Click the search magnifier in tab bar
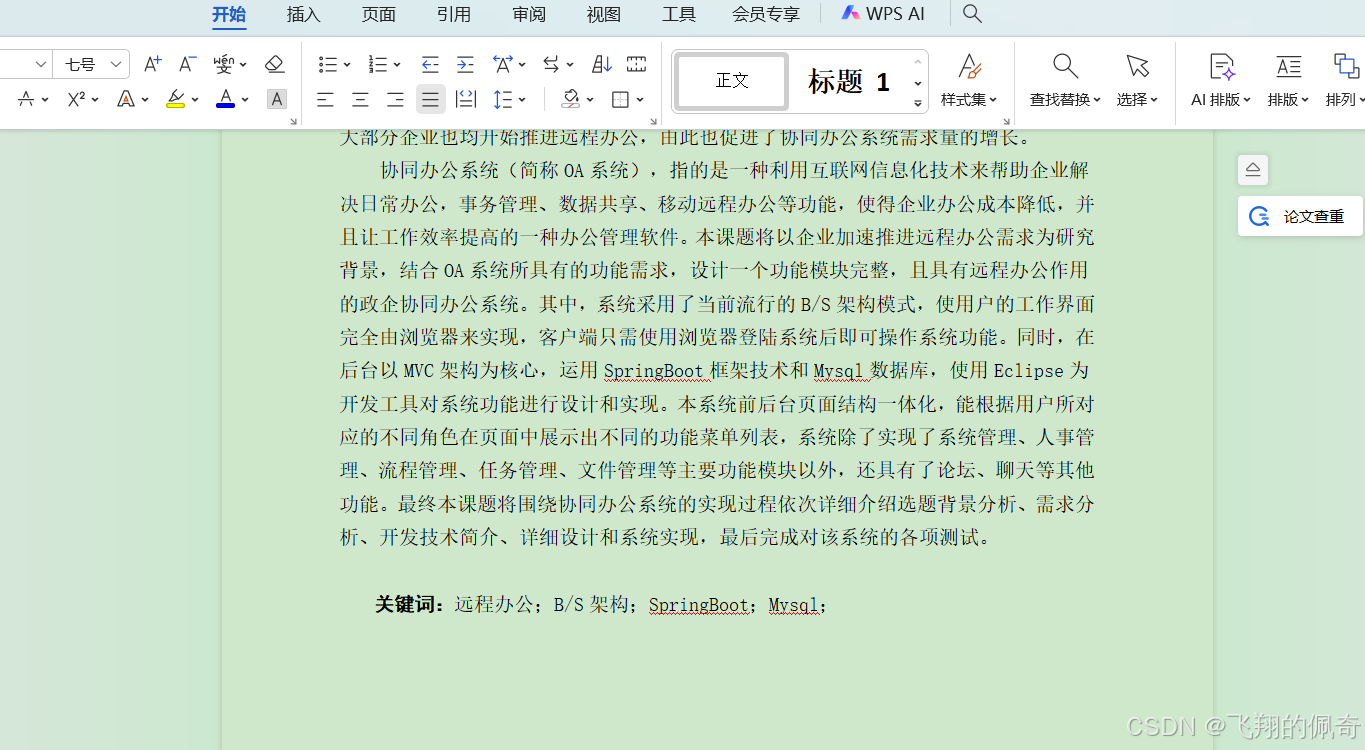The height and width of the screenshot is (750, 1365). tap(972, 14)
